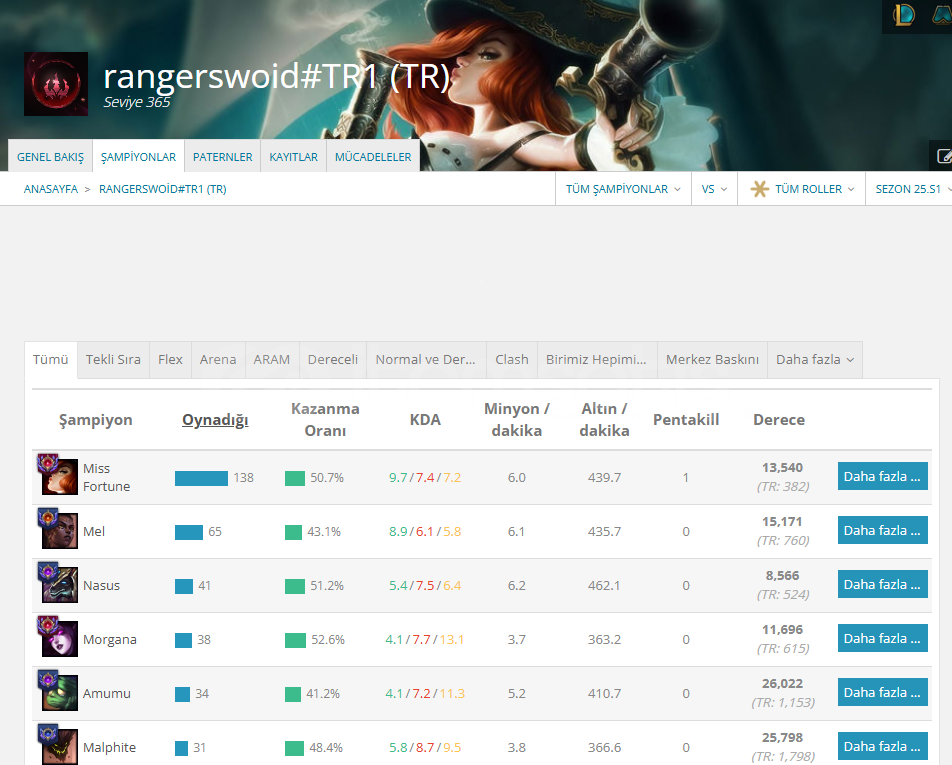
Task: Sort by the KDA column header
Action: tap(425, 420)
